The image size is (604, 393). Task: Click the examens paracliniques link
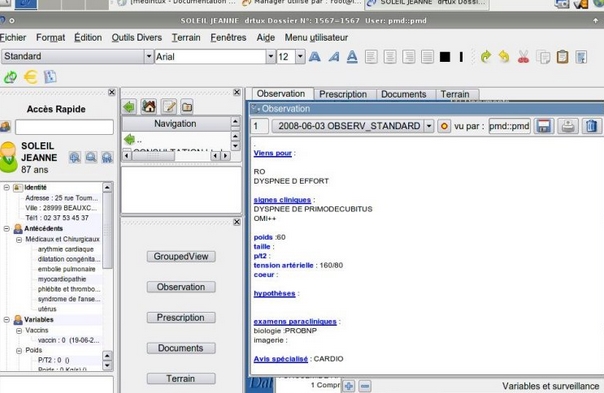[x=295, y=322]
